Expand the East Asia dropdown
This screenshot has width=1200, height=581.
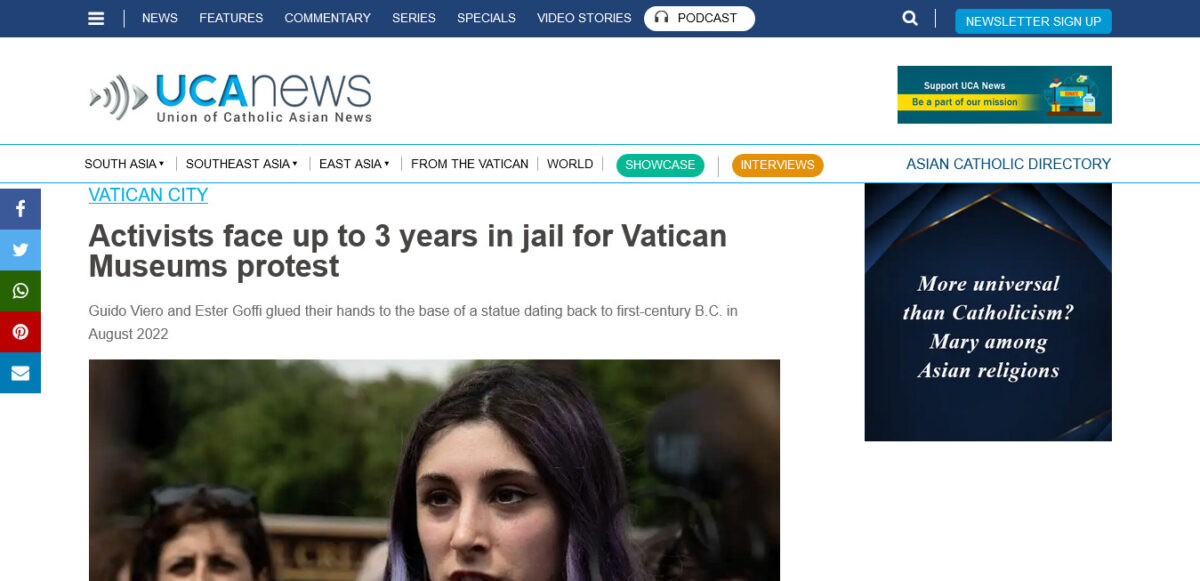tap(354, 164)
